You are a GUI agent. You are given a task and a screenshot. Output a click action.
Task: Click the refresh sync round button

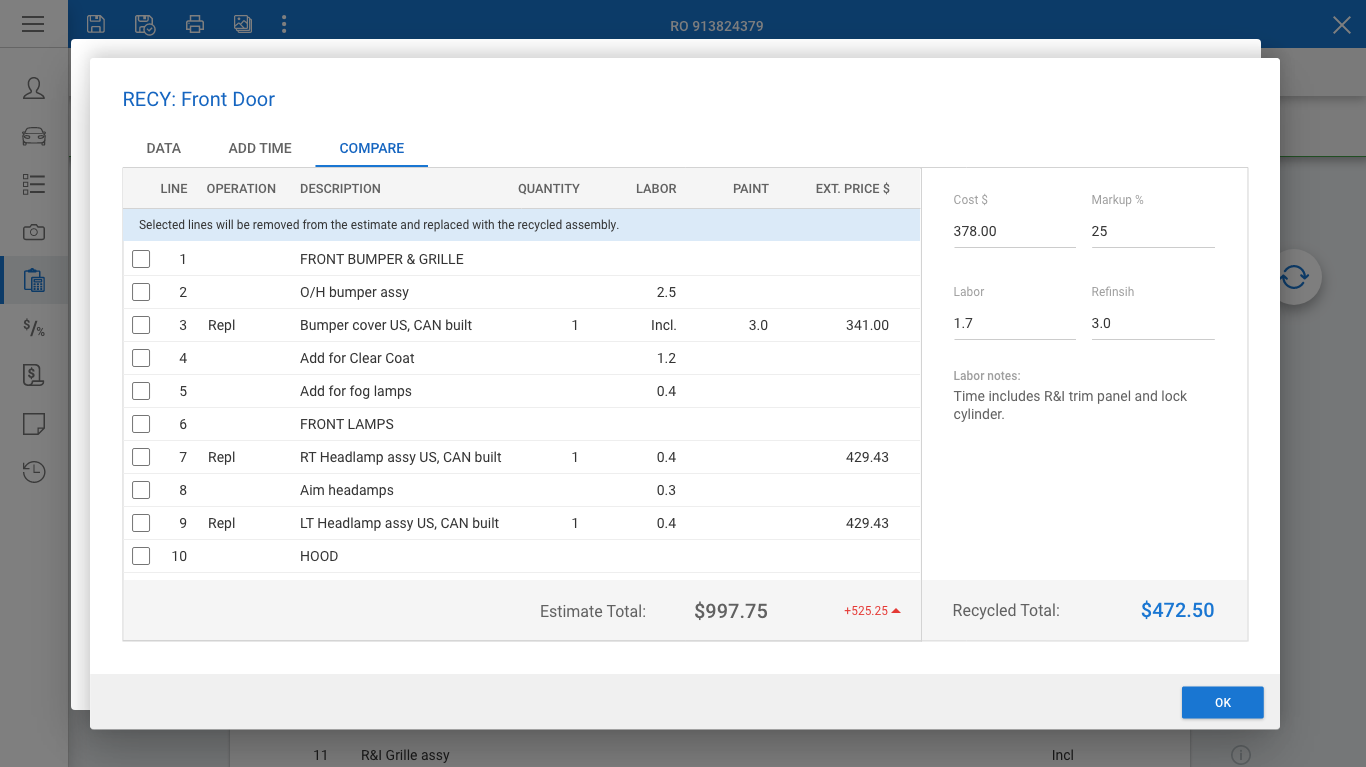(1294, 277)
